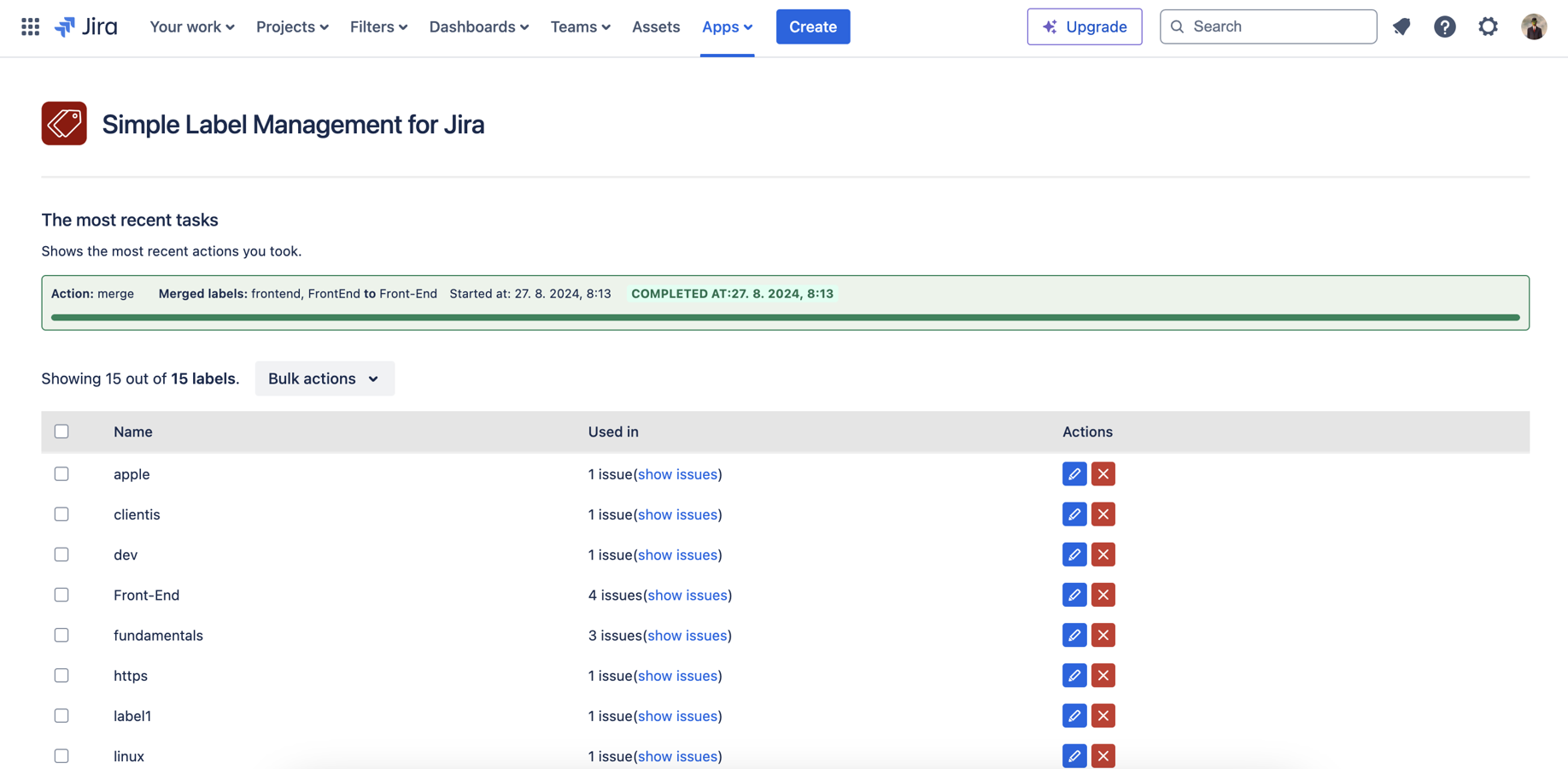Click the edit pencil for Front-End label
The image size is (1568, 769).
[x=1074, y=595]
